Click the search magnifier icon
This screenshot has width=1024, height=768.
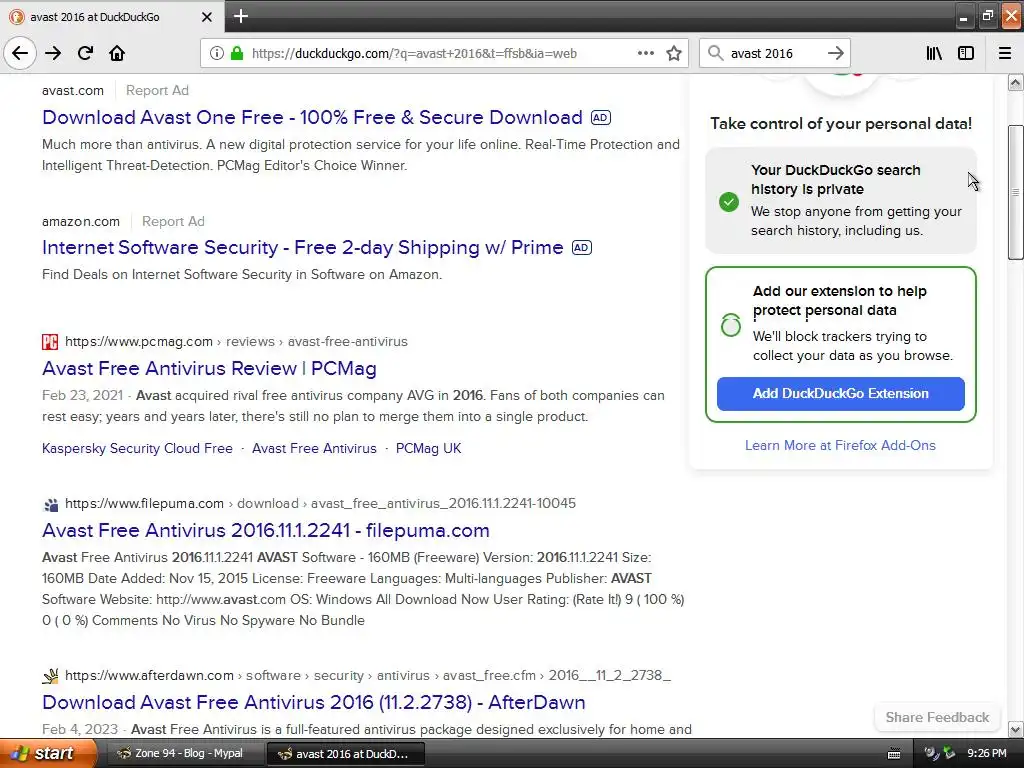tap(715, 54)
